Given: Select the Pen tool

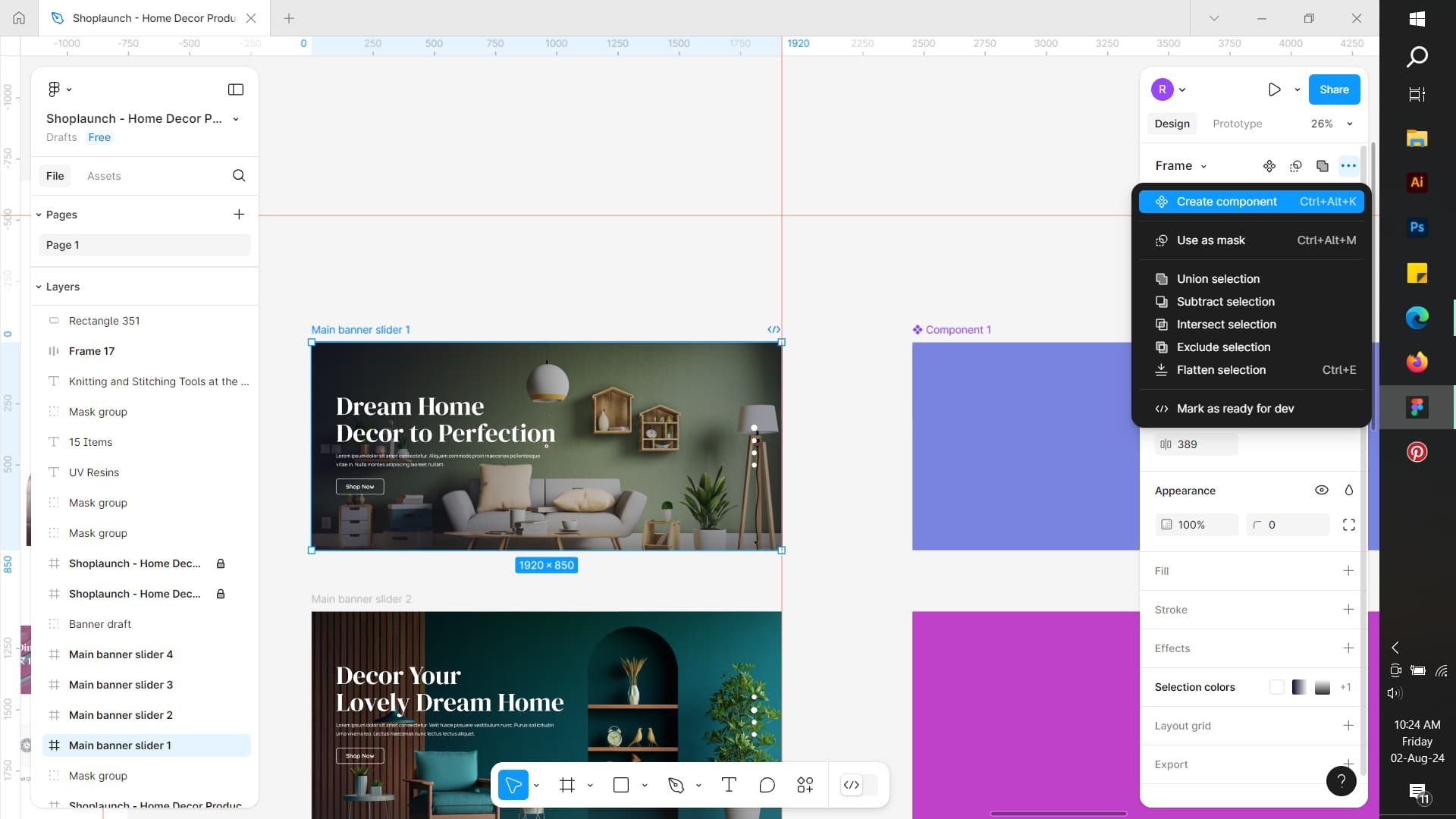Looking at the screenshot, I should click(676, 785).
